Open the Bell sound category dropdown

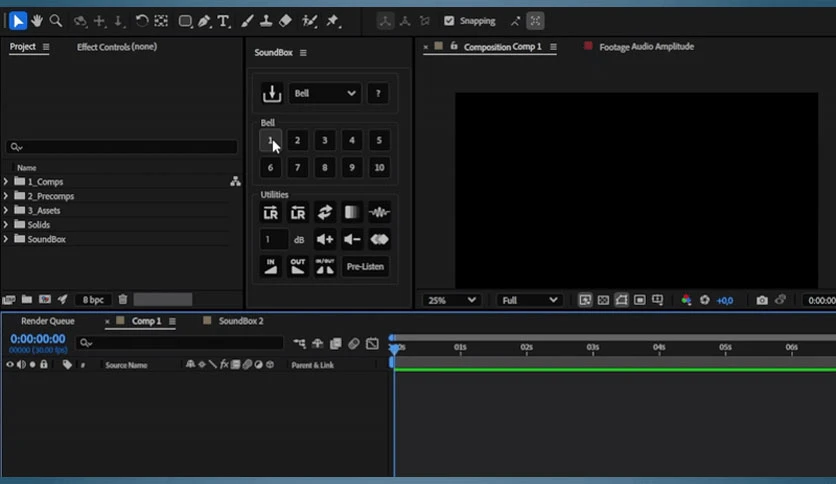(324, 93)
